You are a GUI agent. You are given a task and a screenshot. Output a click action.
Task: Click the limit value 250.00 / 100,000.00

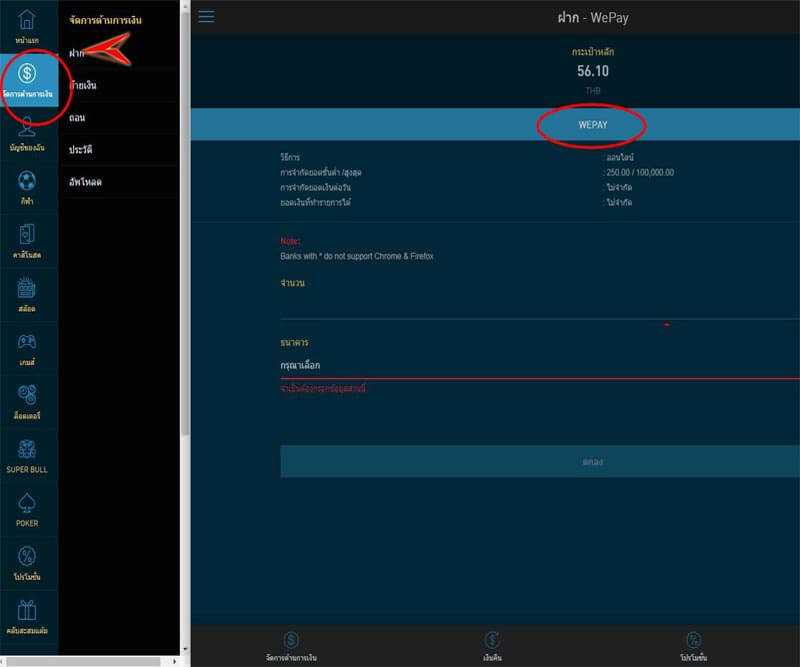(640, 172)
